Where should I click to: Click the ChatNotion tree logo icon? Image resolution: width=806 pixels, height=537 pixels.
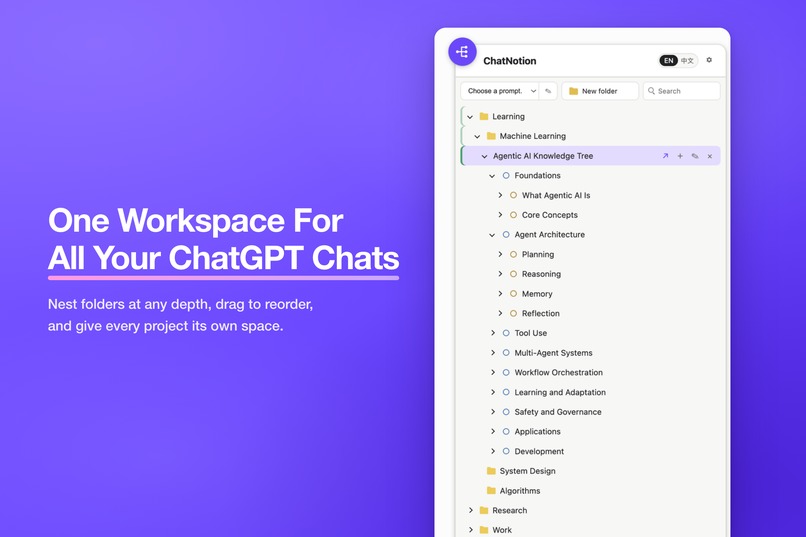pyautogui.click(x=462, y=51)
